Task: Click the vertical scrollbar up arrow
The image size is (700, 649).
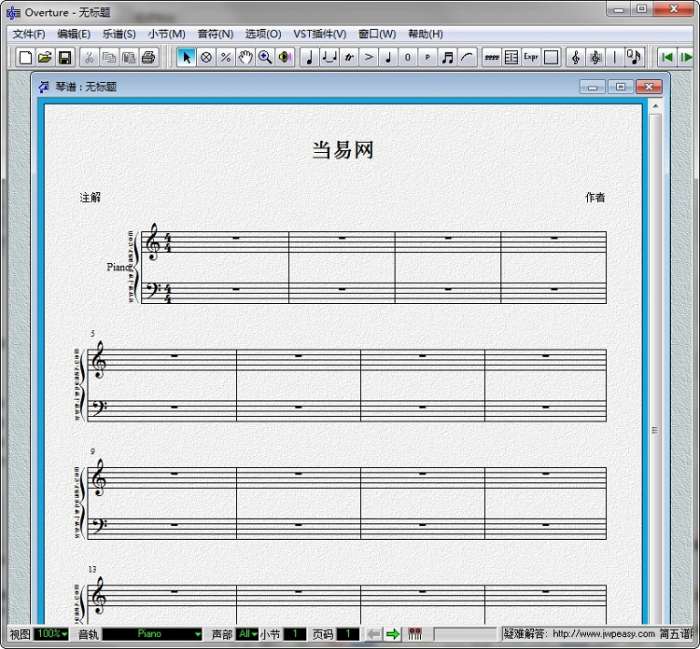Action: click(x=655, y=107)
